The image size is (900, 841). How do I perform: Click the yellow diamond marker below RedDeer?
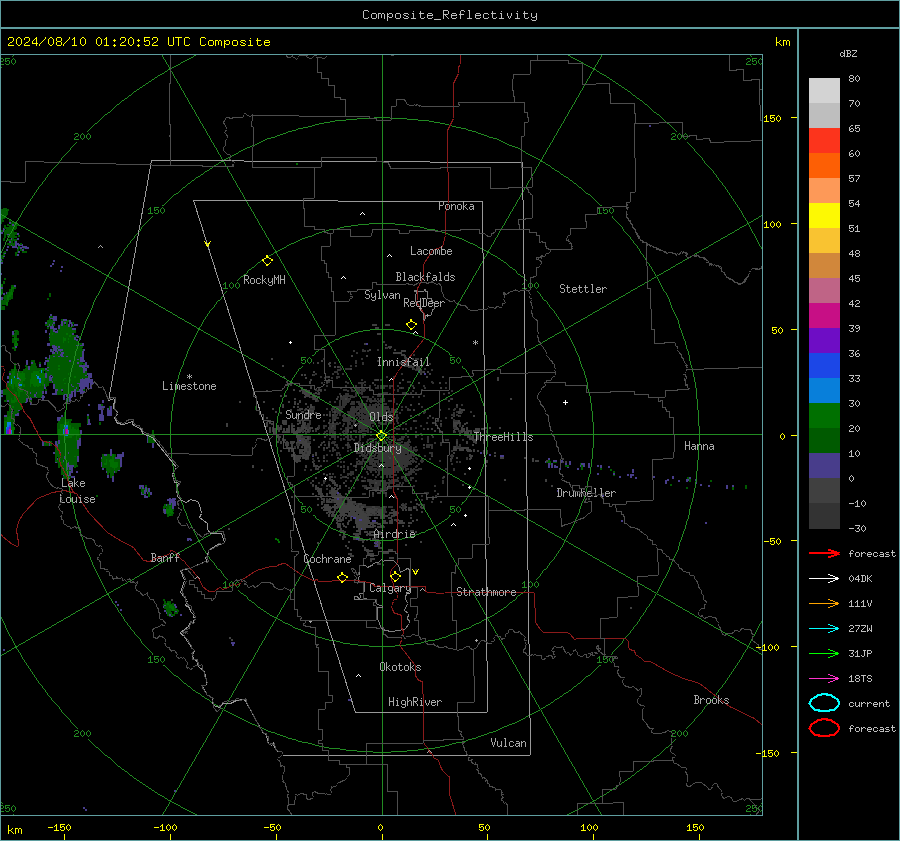411,325
